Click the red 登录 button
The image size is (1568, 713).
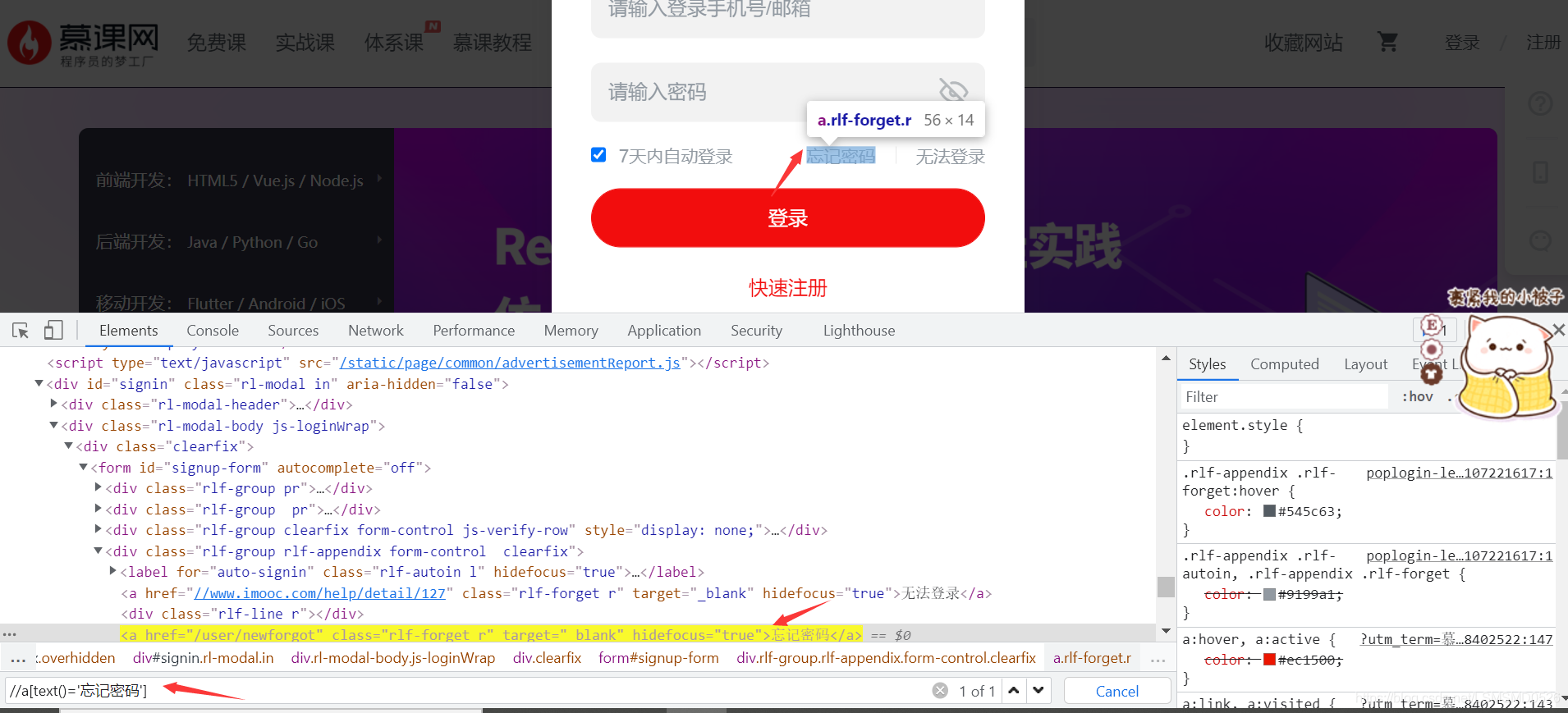787,217
